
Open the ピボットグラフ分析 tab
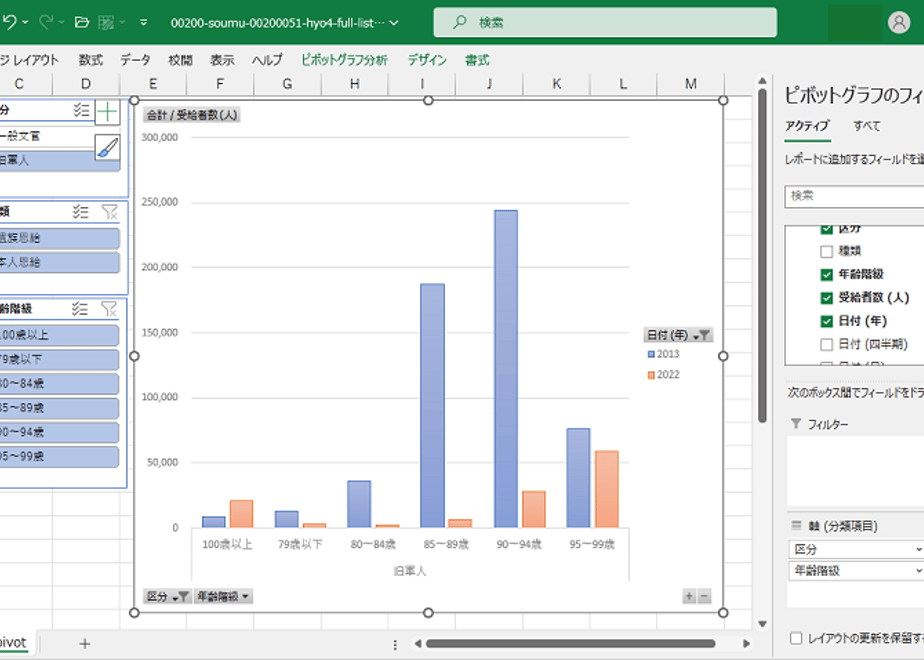point(345,60)
